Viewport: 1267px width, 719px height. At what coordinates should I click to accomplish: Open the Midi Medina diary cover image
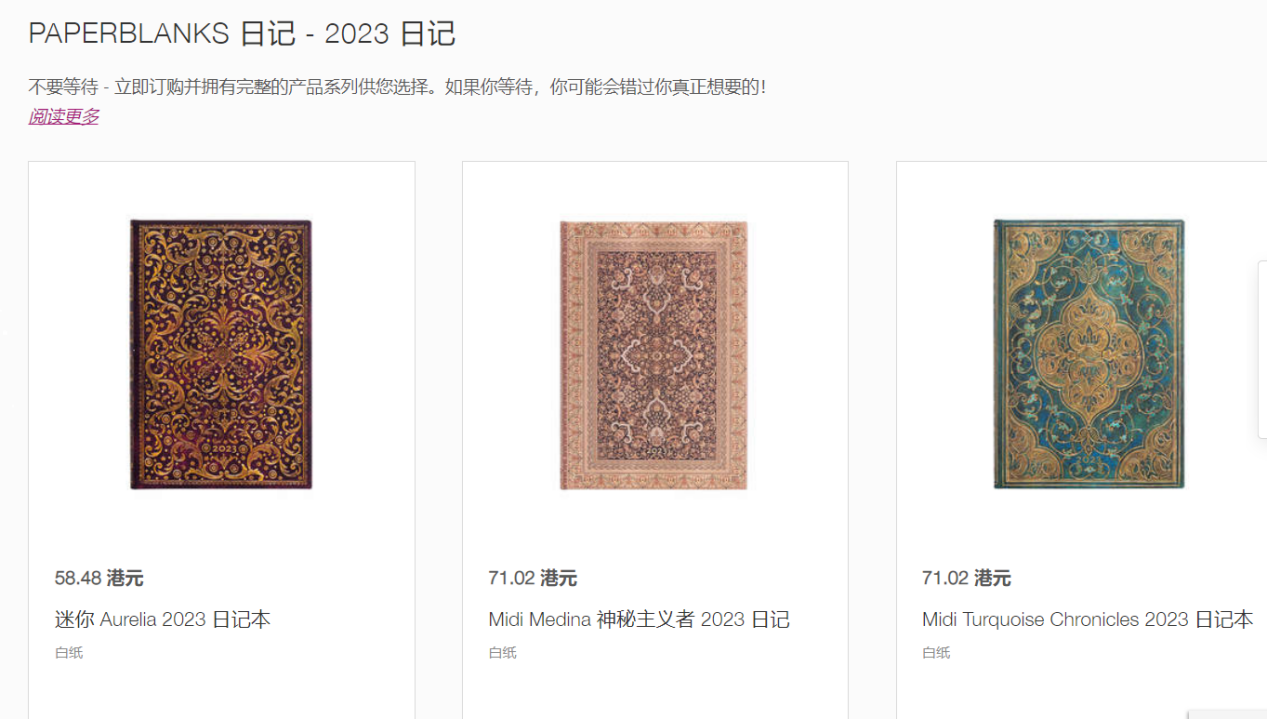tap(654, 355)
